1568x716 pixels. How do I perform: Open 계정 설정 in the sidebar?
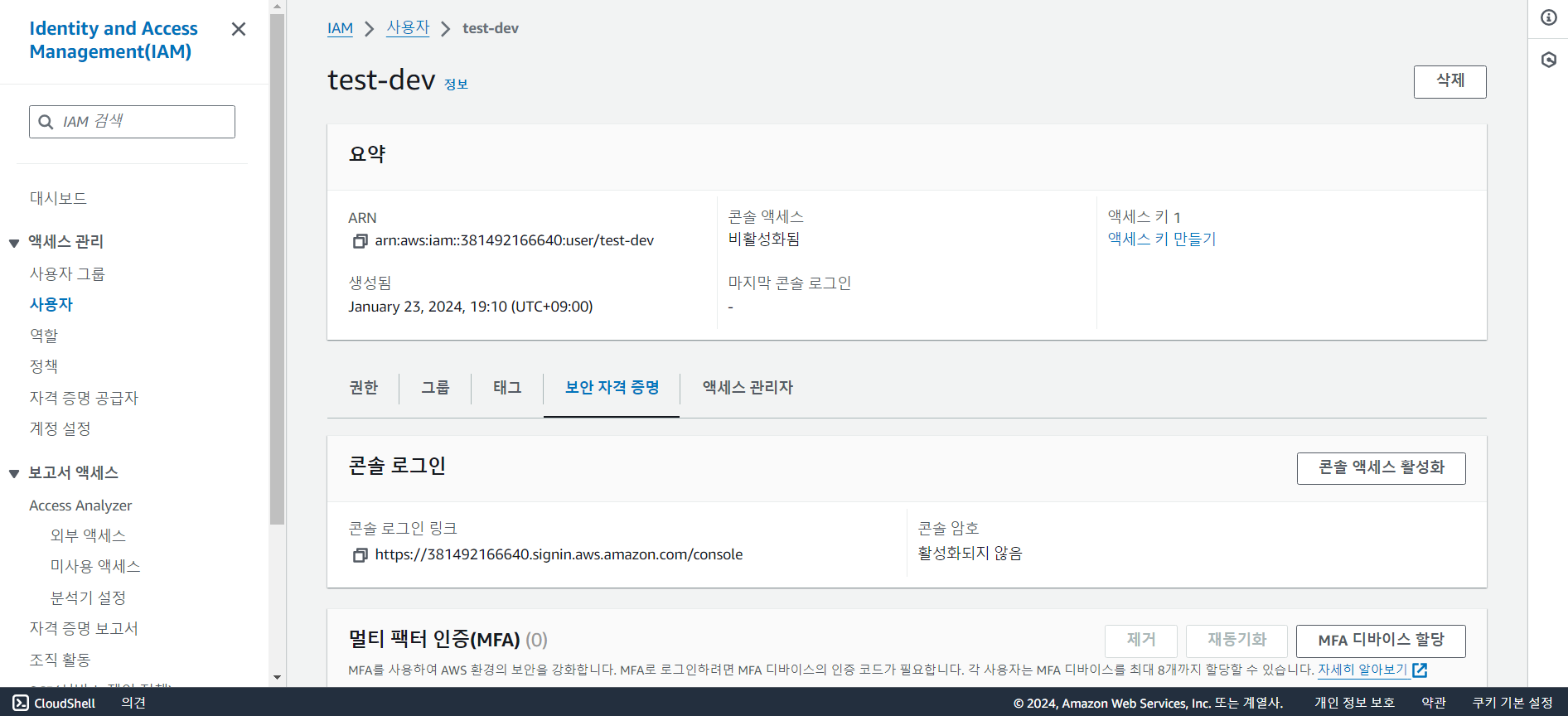(60, 429)
